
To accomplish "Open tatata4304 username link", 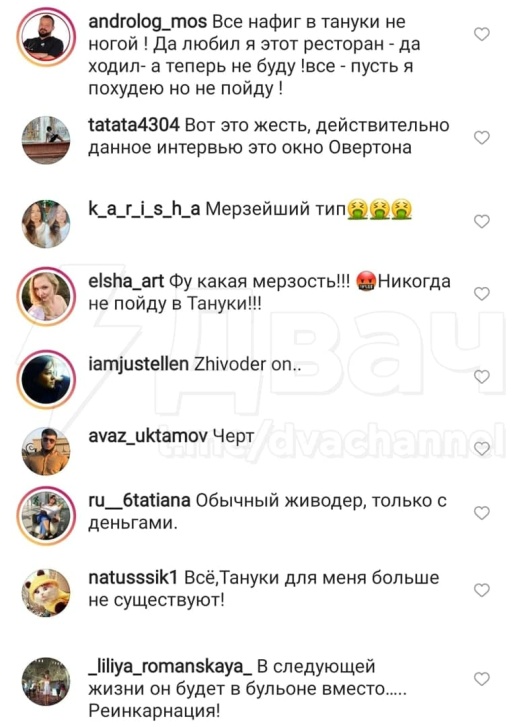I will click(133, 125).
